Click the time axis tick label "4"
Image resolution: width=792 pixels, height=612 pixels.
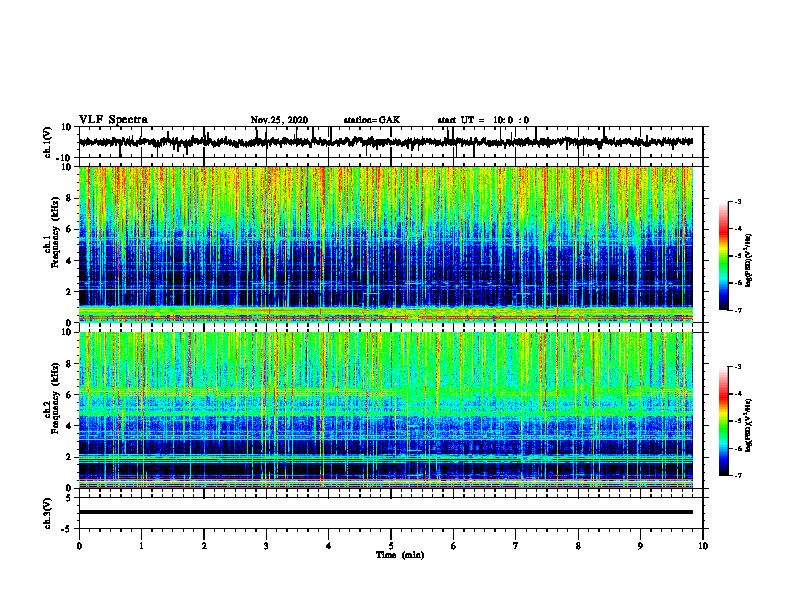(329, 546)
